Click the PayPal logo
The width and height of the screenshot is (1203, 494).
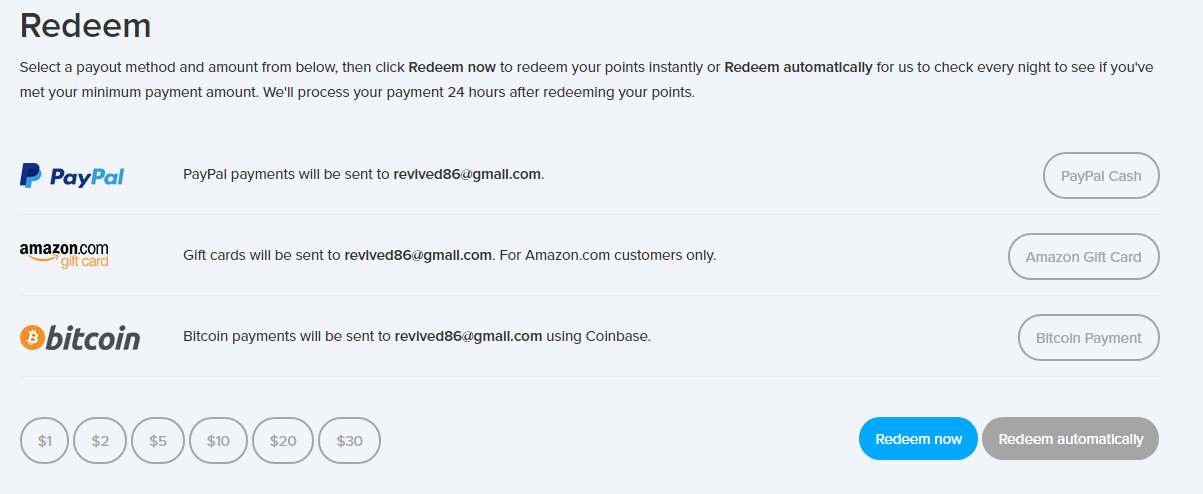pyautogui.click(x=72, y=176)
